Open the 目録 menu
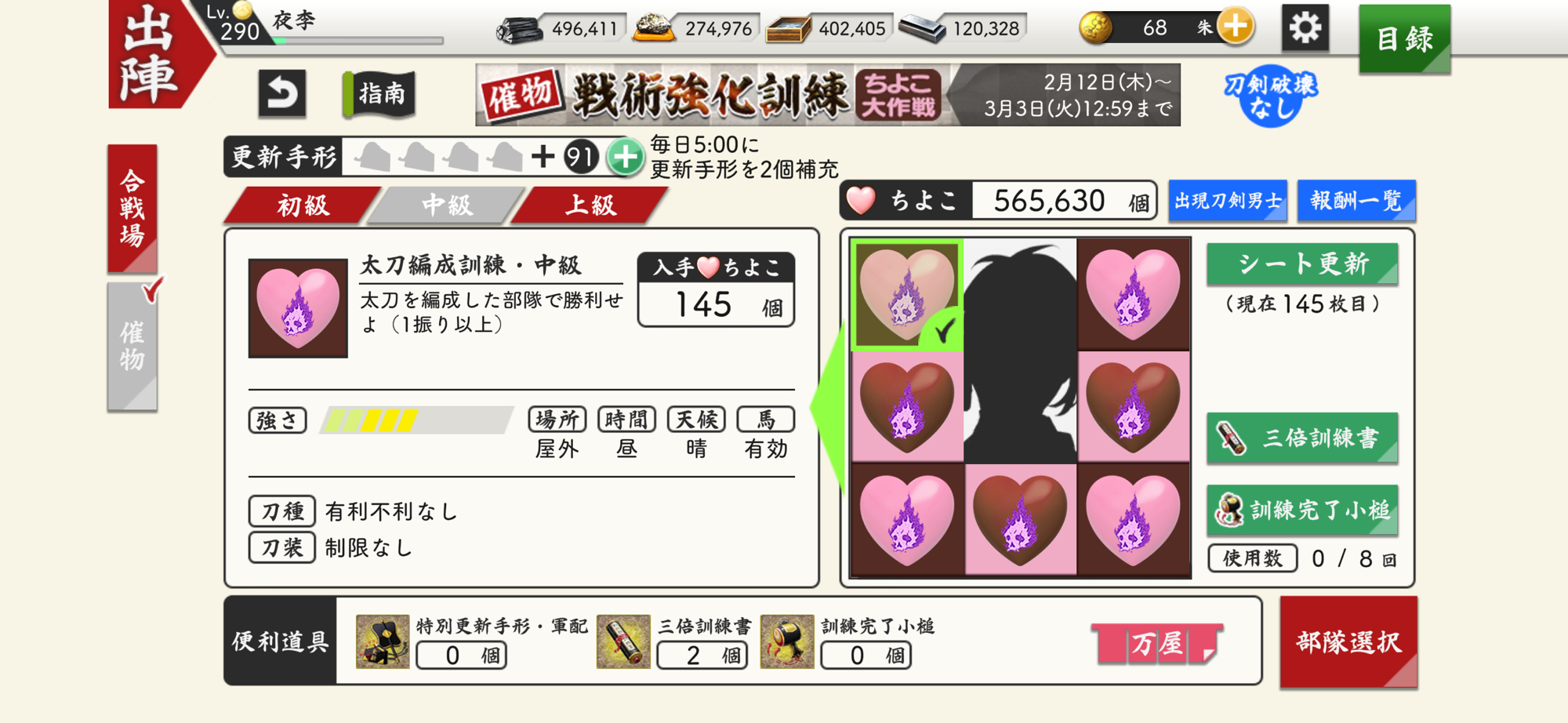The image size is (1568, 723). click(1405, 38)
